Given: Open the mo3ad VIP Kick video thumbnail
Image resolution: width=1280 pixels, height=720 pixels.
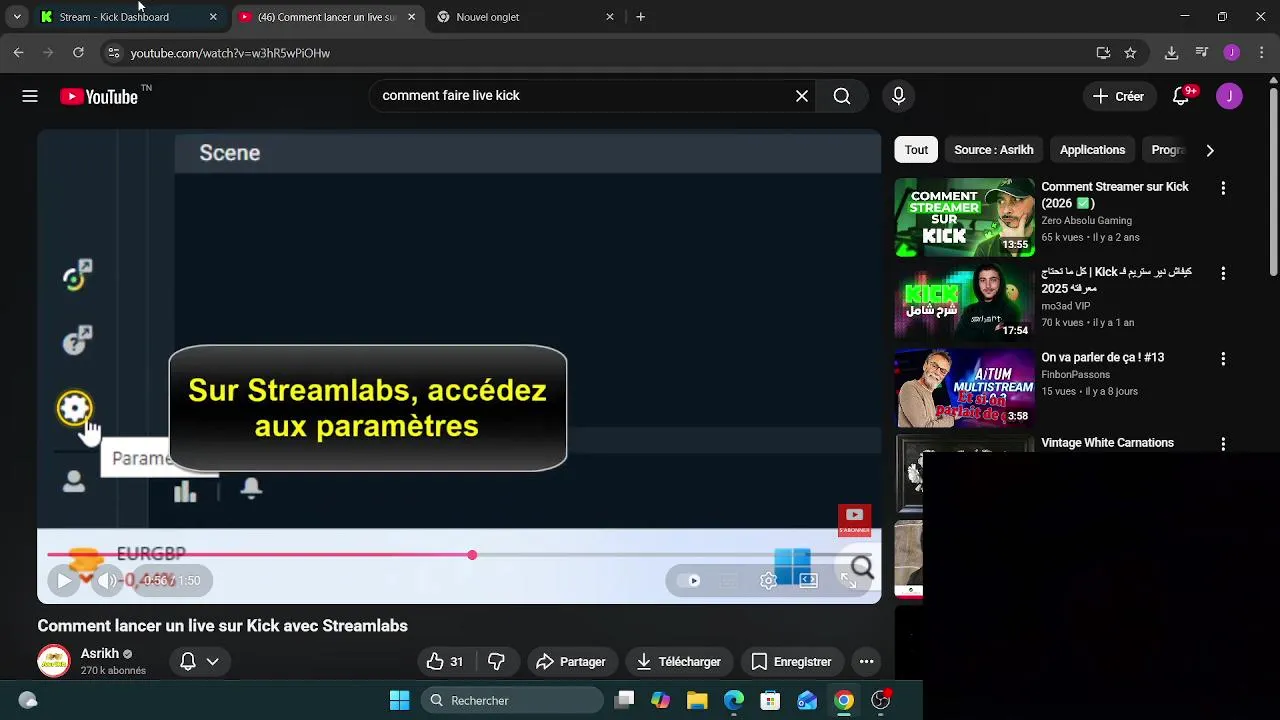Looking at the screenshot, I should point(964,302).
